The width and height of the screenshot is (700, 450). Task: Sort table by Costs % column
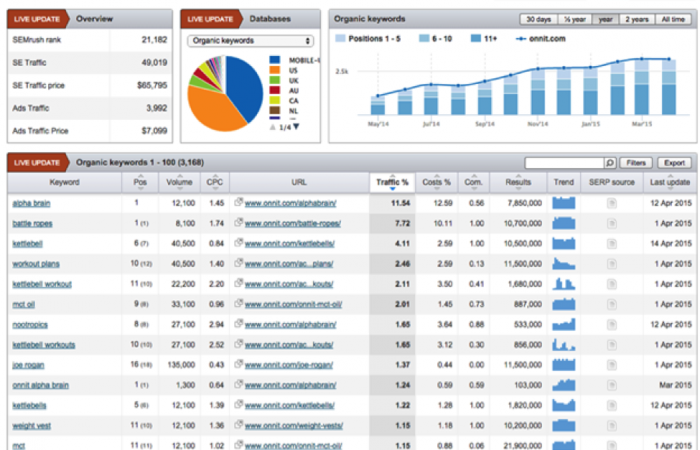437,182
